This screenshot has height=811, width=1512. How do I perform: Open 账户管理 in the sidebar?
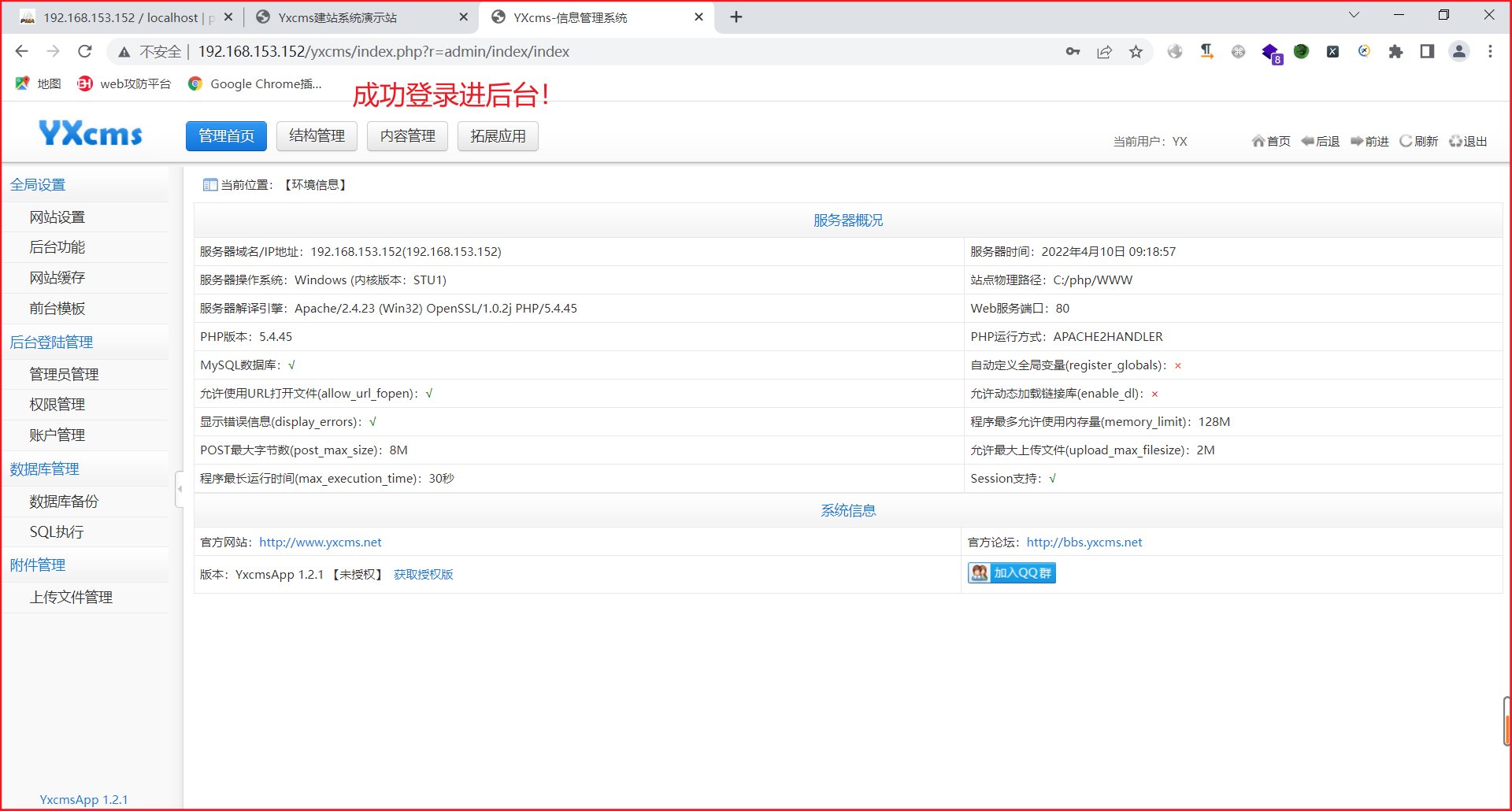(57, 435)
